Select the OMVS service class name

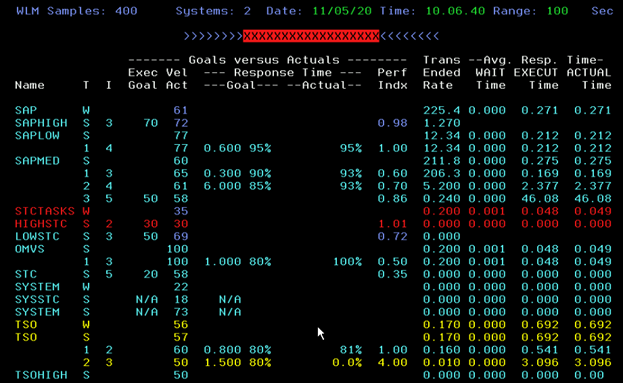point(30,249)
